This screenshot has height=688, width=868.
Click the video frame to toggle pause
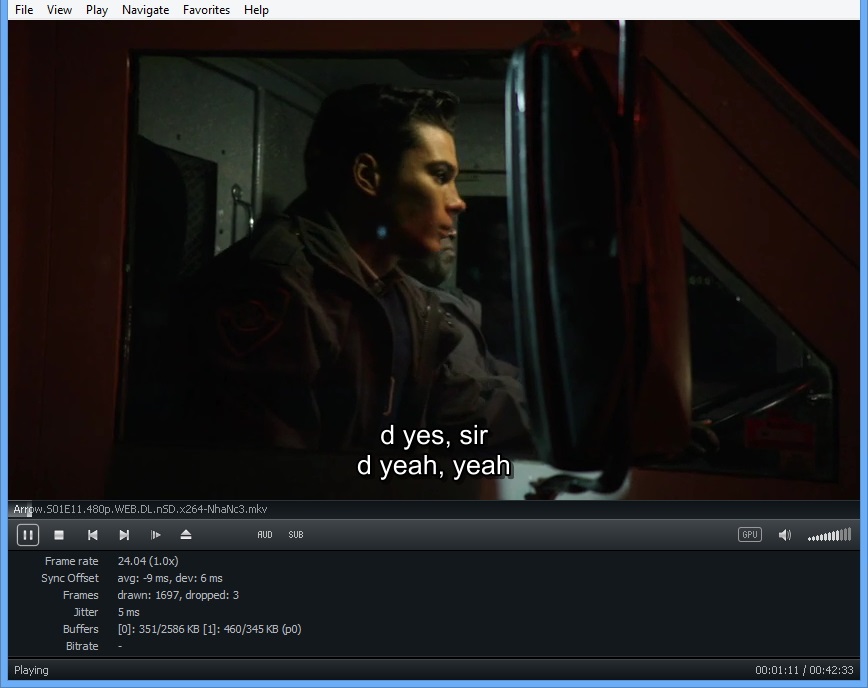(434, 260)
